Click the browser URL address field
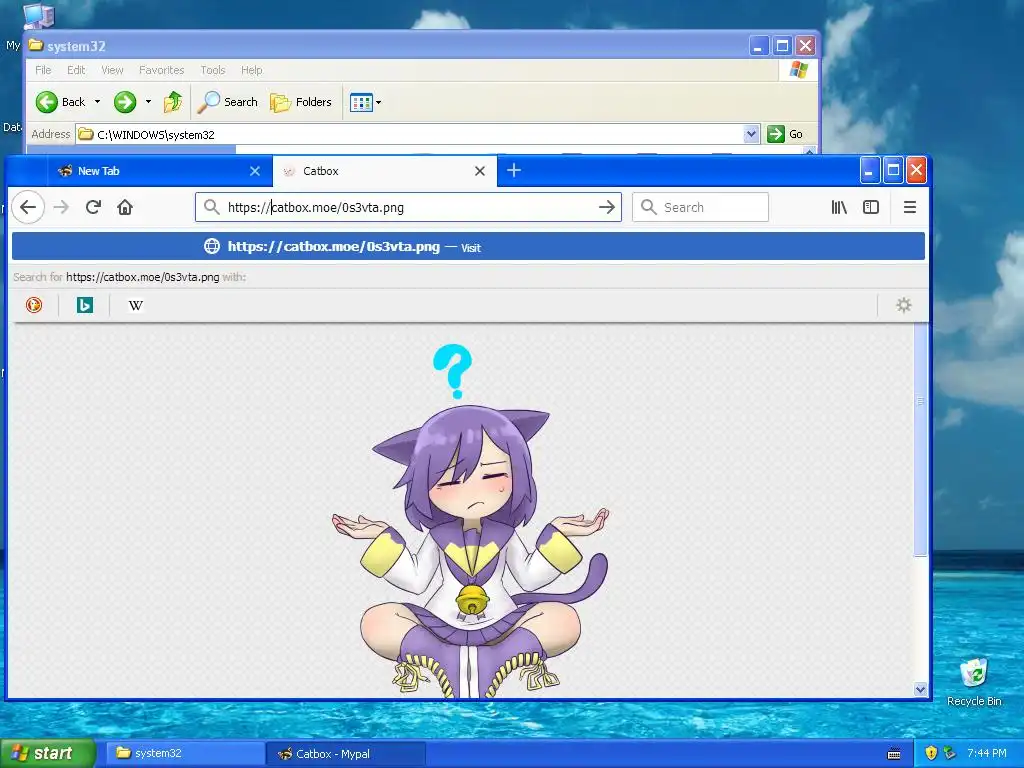The image size is (1024, 768). (408, 207)
